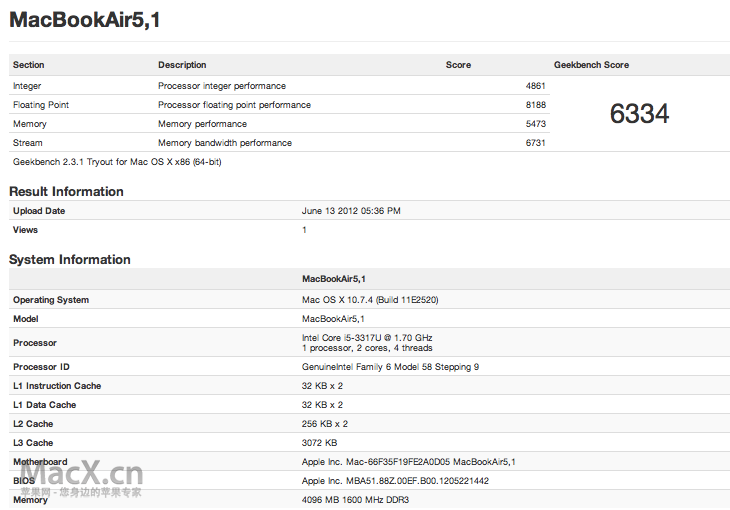
Task: Select the integer score value 4861
Action: click(535, 86)
